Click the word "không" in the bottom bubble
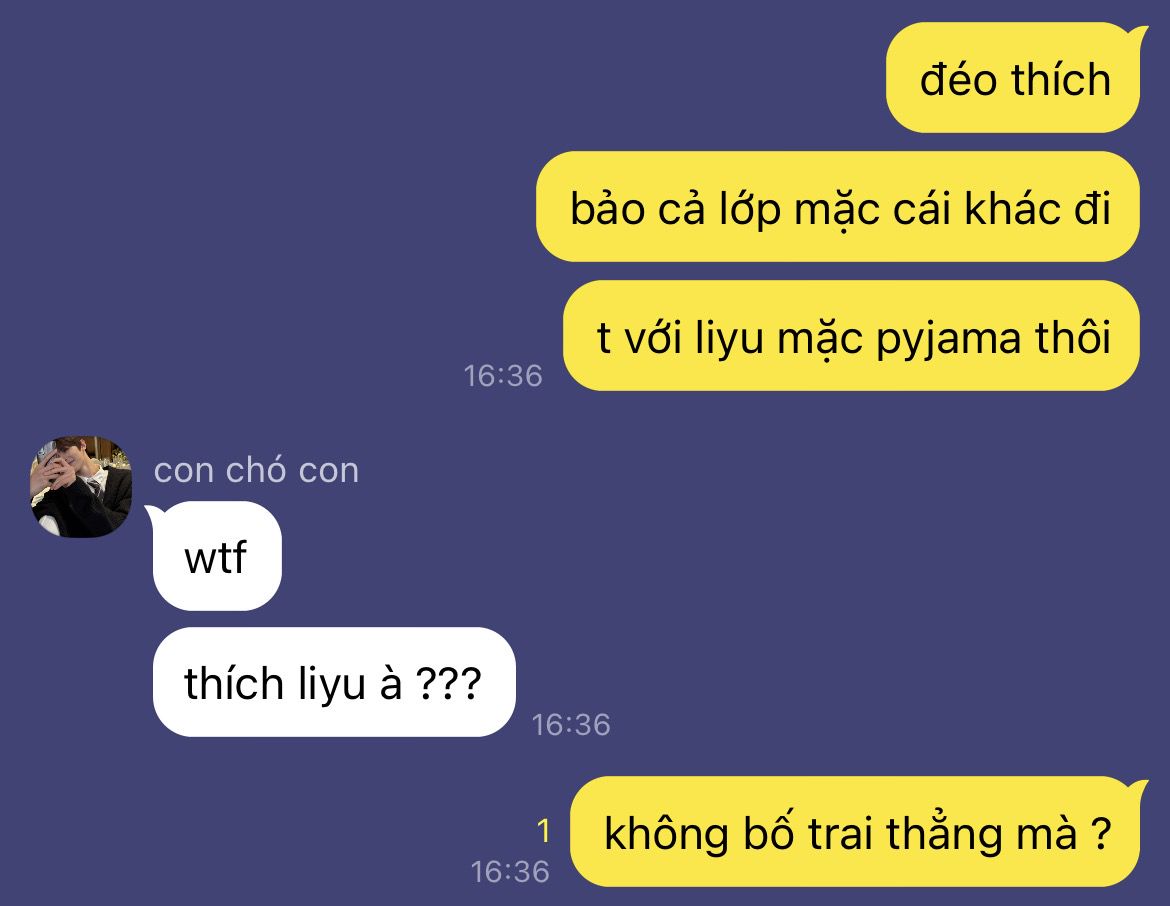This screenshot has width=1170, height=906. point(666,834)
